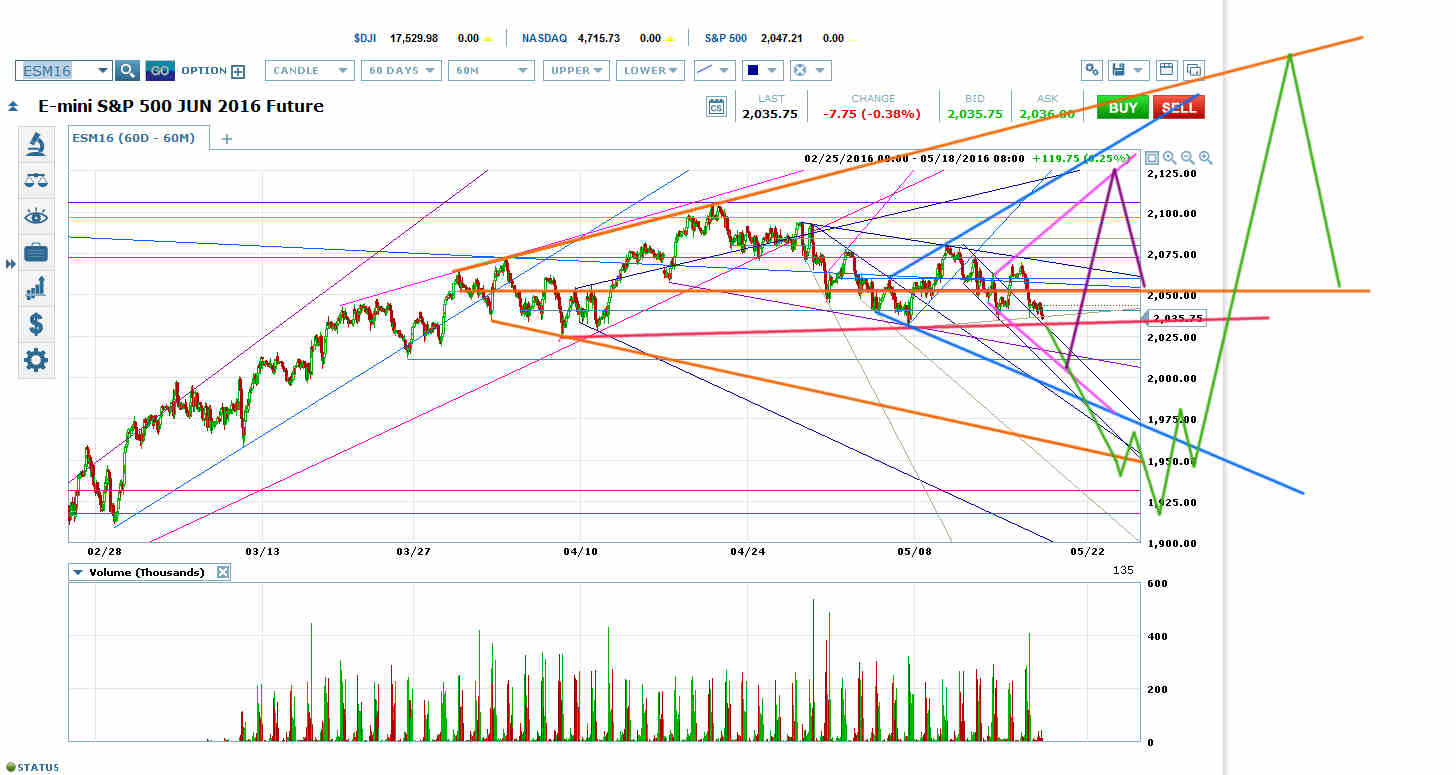1456x775 pixels.
Task: Click the GO button
Action: [159, 70]
